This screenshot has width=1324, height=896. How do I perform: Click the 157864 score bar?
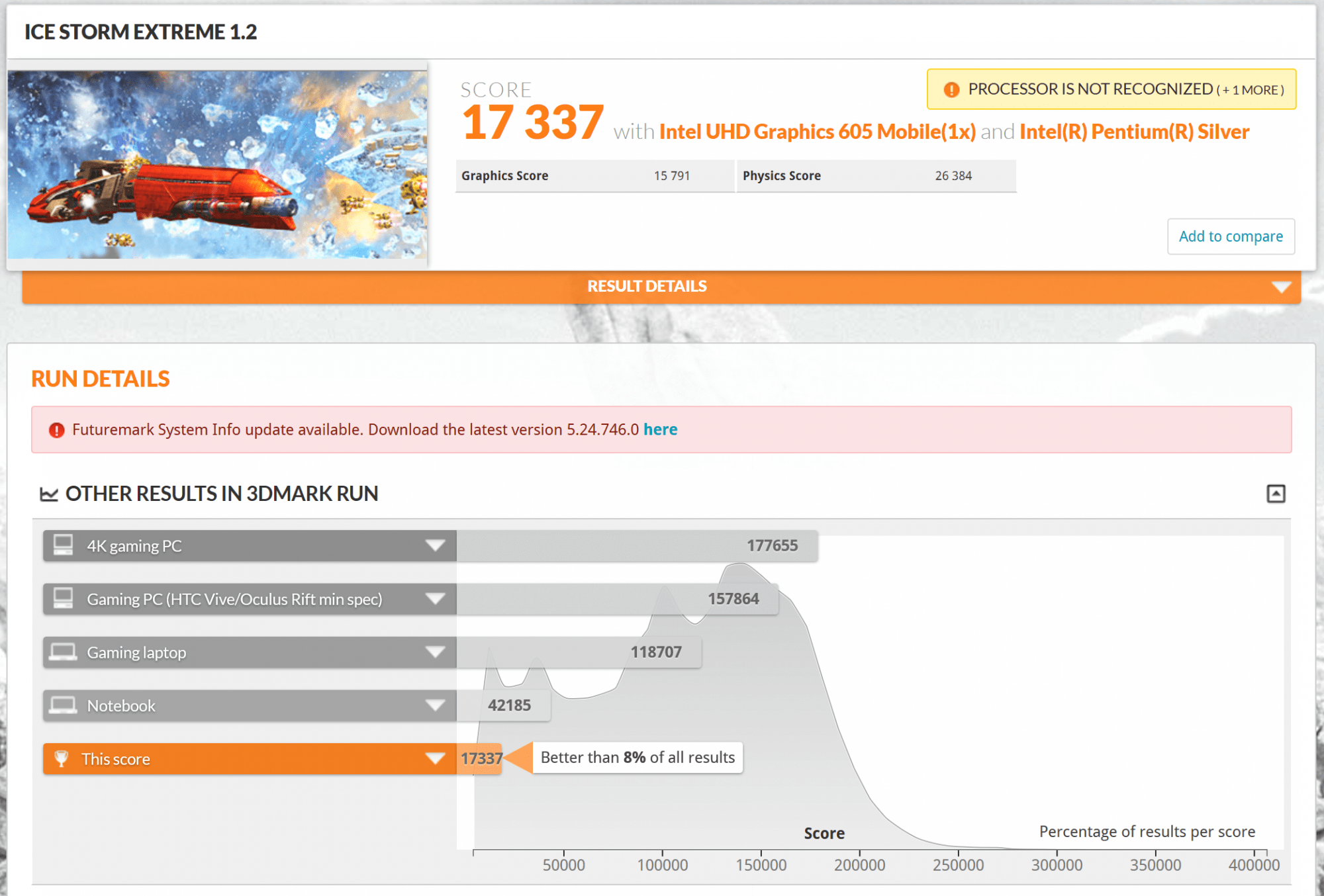617,599
